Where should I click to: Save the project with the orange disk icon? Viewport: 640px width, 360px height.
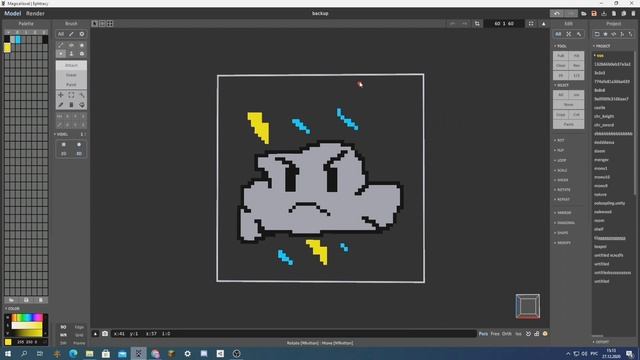[x=594, y=13]
